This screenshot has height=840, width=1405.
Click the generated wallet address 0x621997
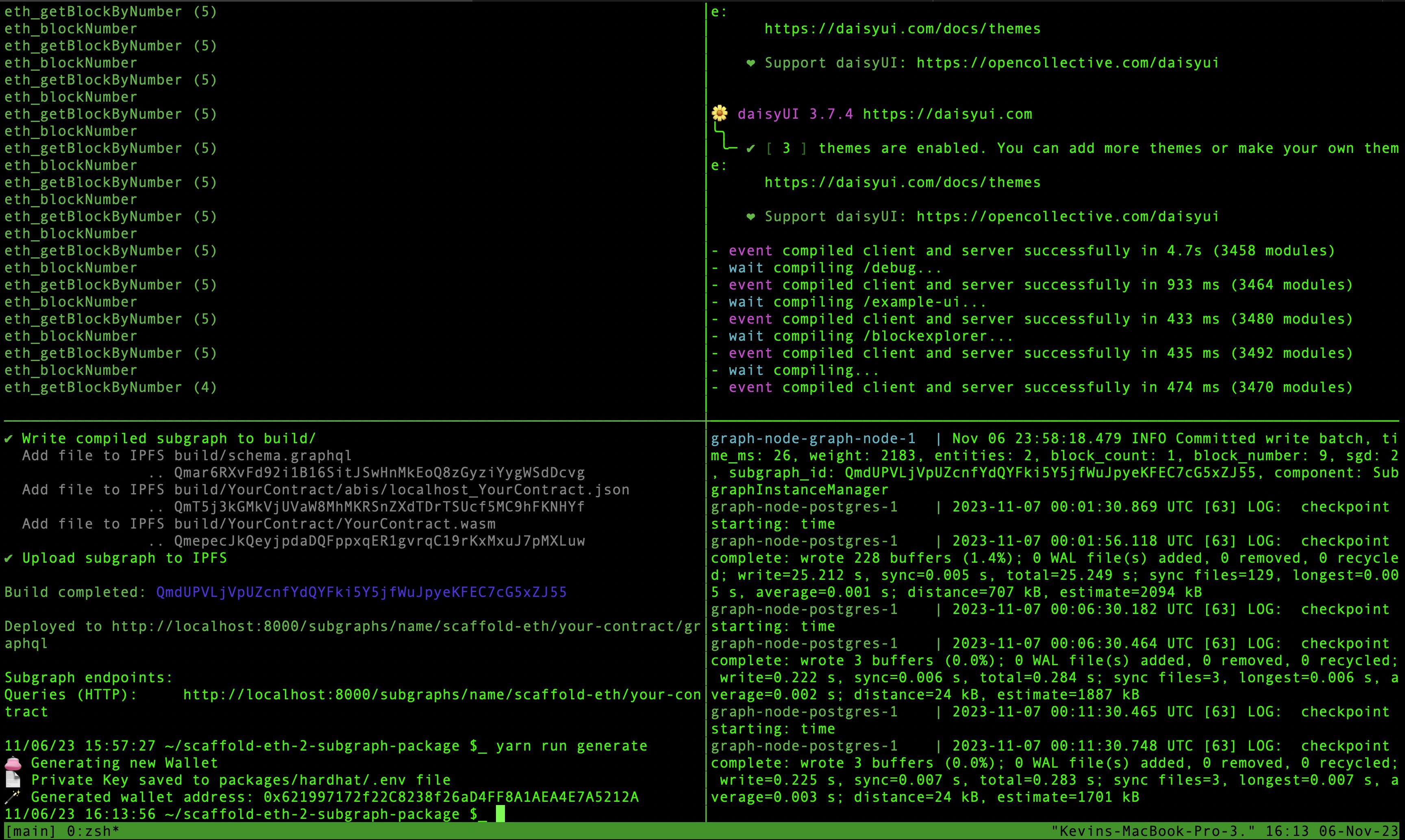(450, 797)
